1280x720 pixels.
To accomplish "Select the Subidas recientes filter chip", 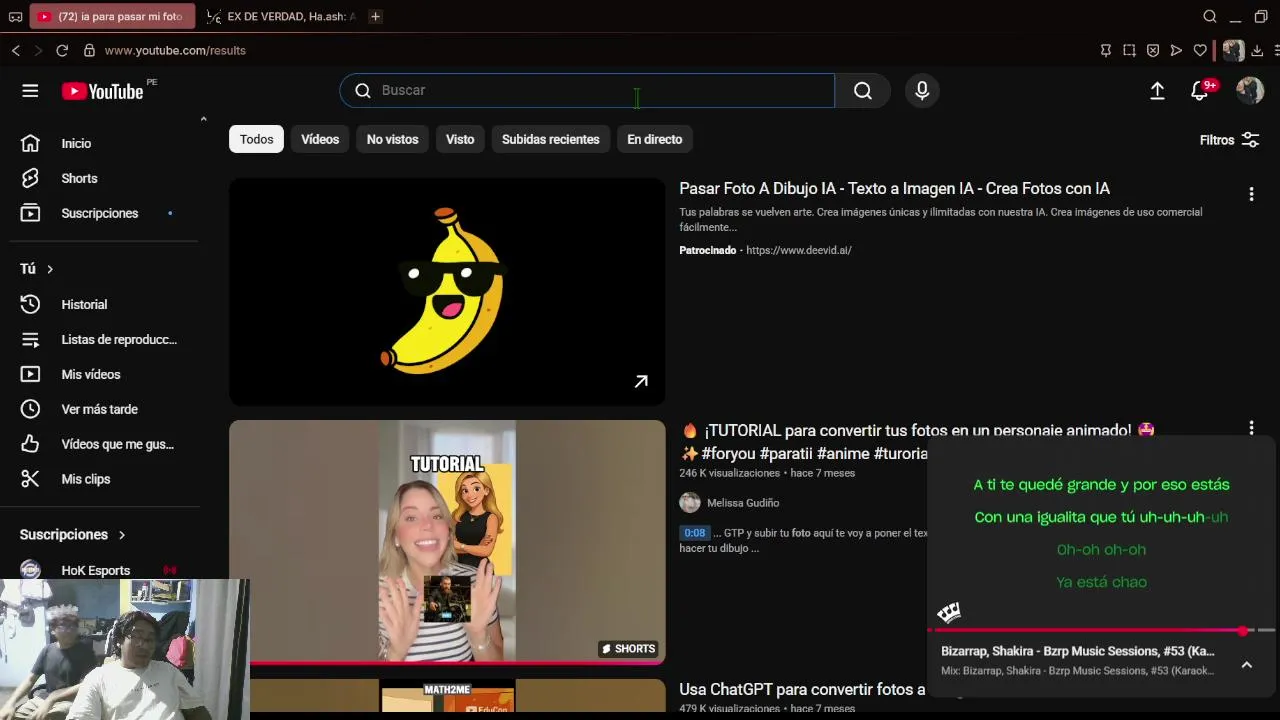I will [x=551, y=139].
